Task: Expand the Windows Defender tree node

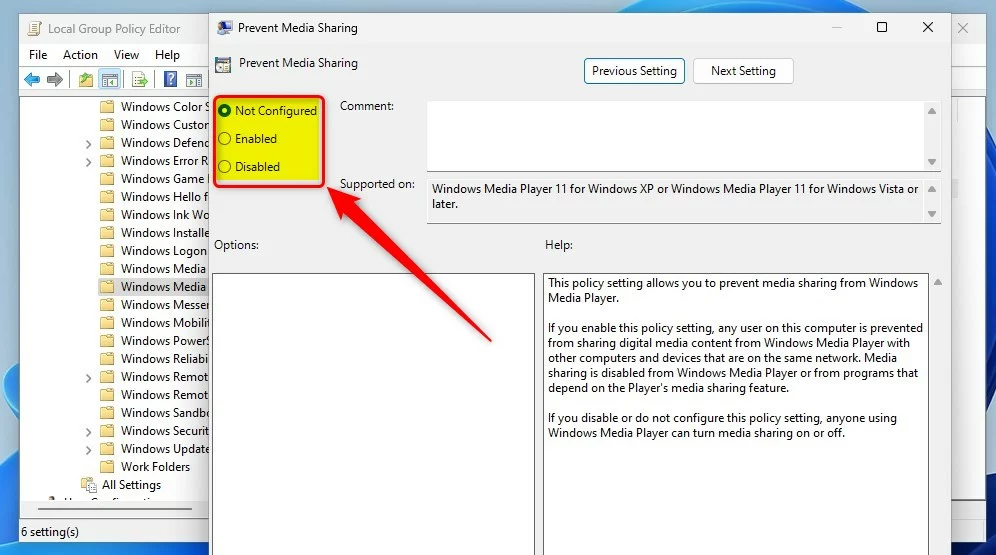Action: click(x=88, y=144)
